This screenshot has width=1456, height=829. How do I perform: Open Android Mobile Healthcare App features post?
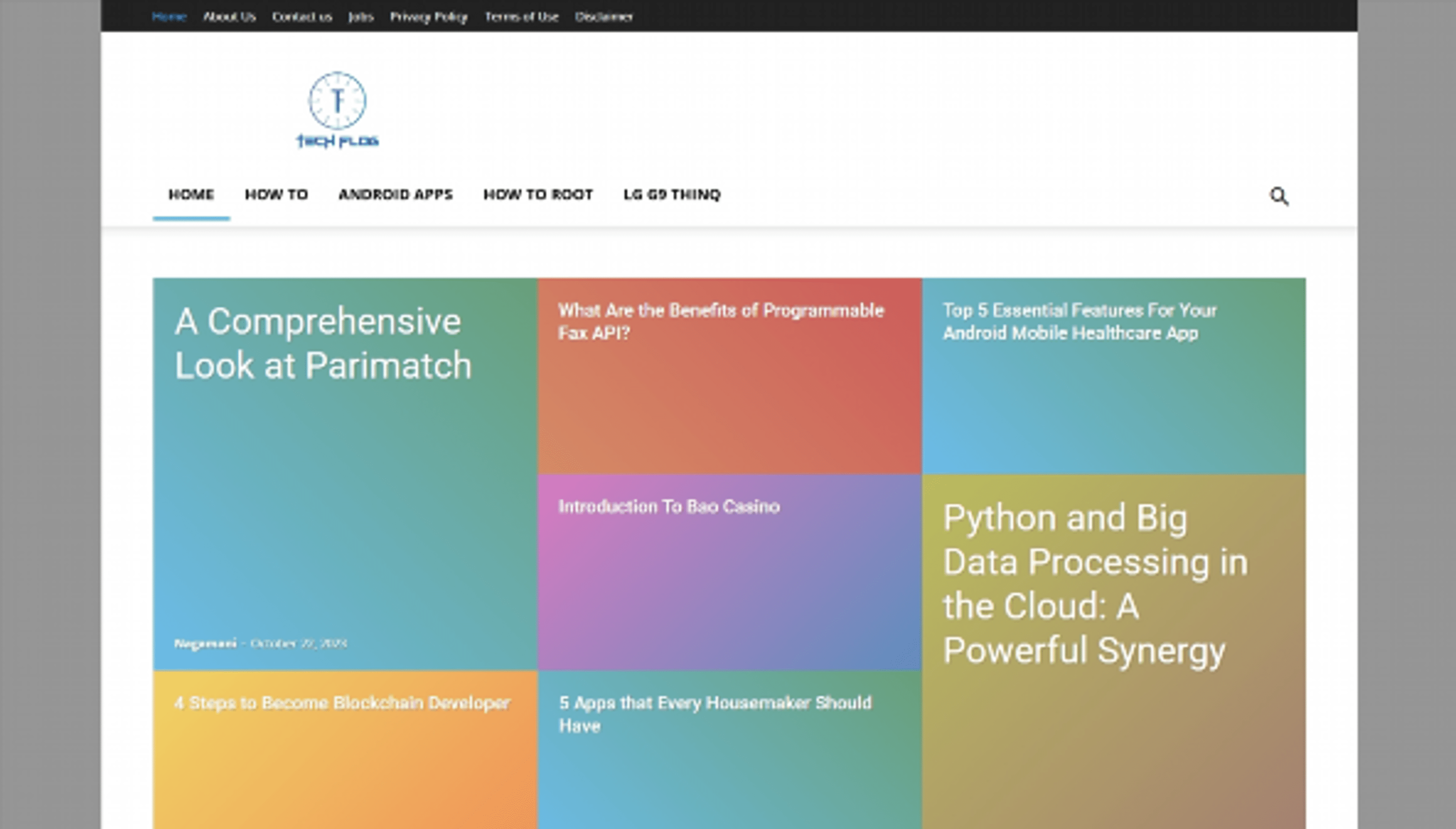click(x=1079, y=322)
